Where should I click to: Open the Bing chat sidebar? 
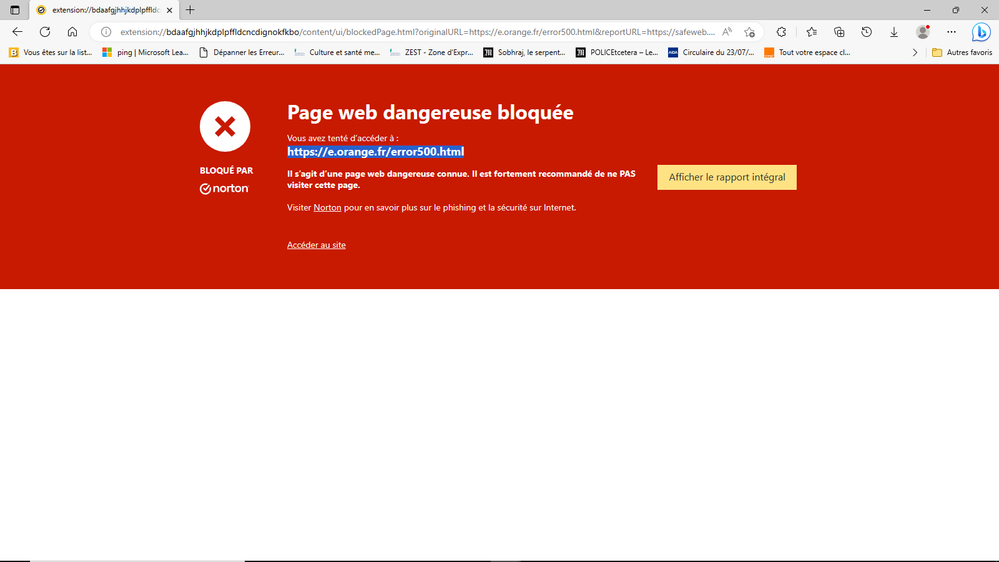click(x=981, y=32)
